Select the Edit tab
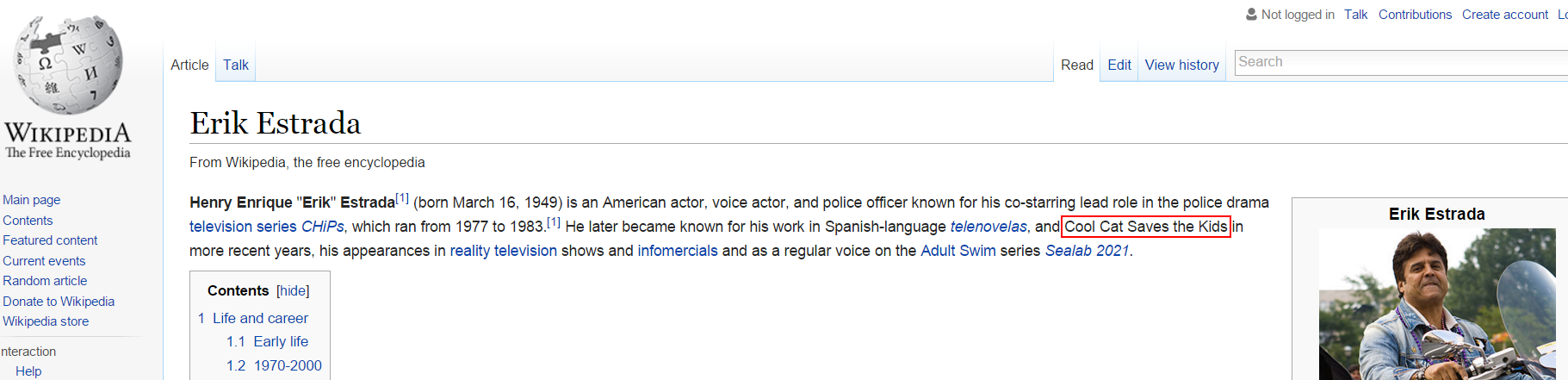Image resolution: width=1568 pixels, height=380 pixels. pyautogui.click(x=1119, y=65)
